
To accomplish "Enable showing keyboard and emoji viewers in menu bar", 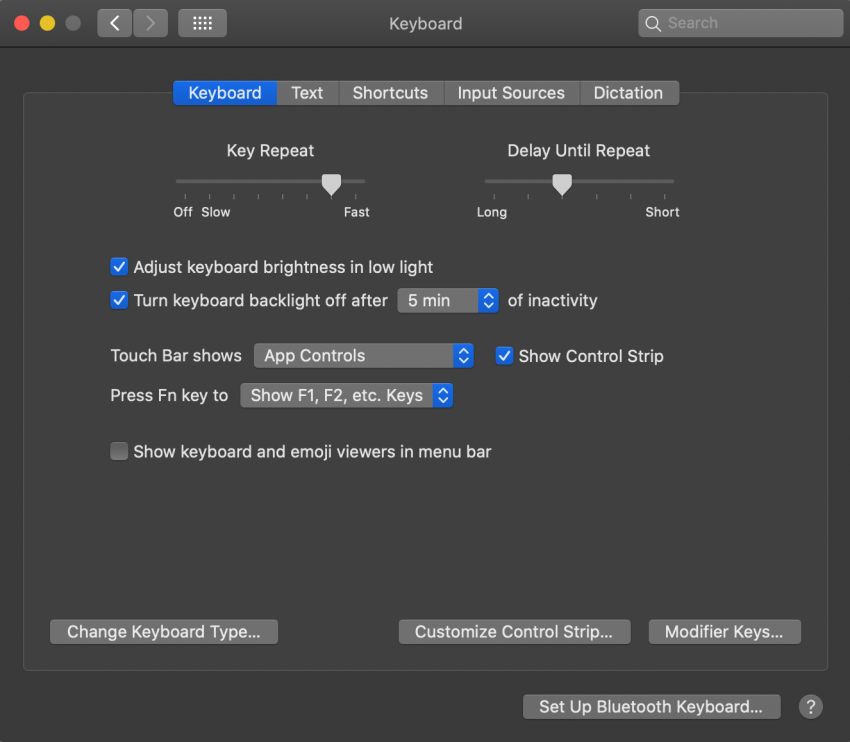I will coord(119,451).
